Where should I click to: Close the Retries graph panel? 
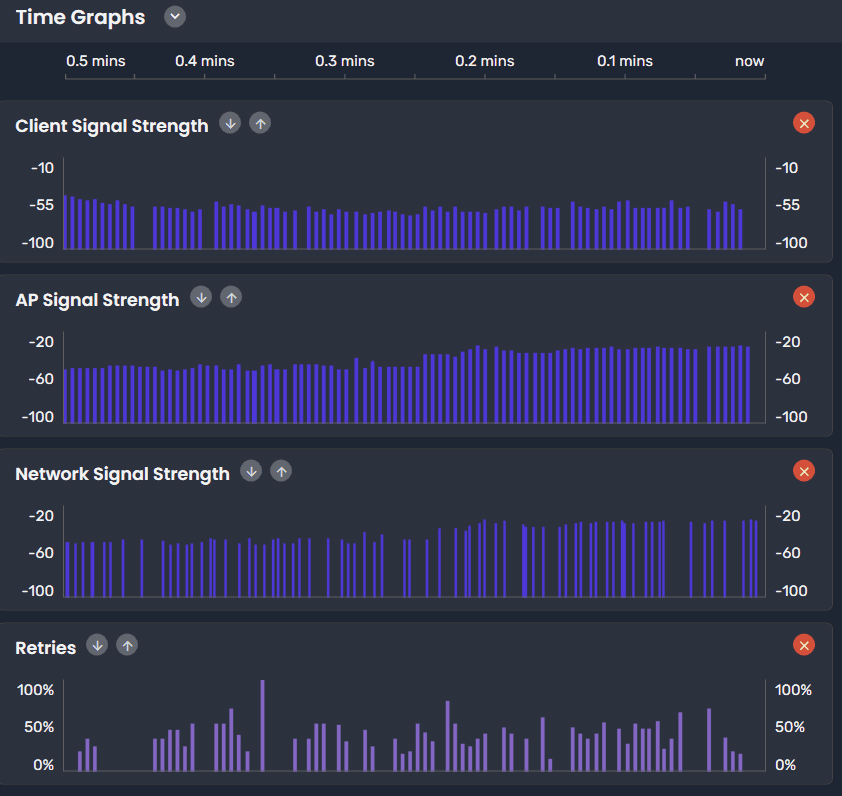804,645
